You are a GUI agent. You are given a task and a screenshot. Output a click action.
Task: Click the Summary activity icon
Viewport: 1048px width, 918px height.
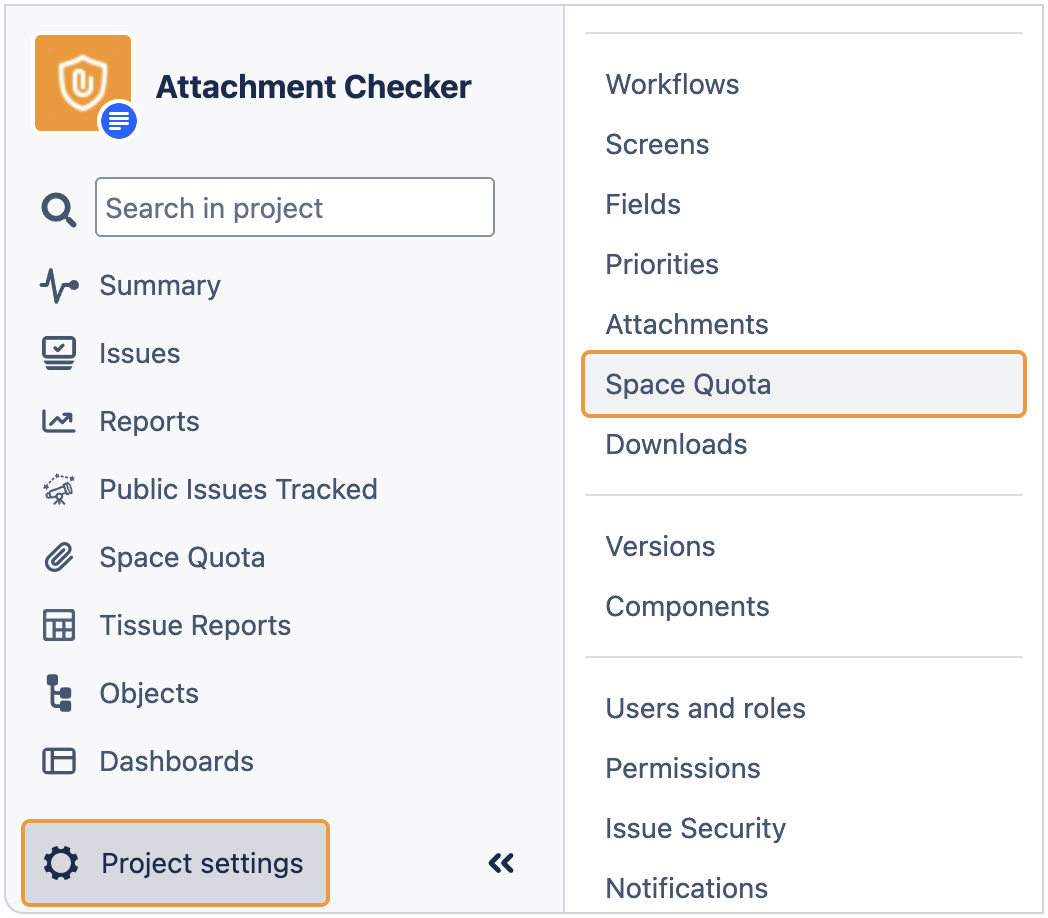(x=59, y=285)
